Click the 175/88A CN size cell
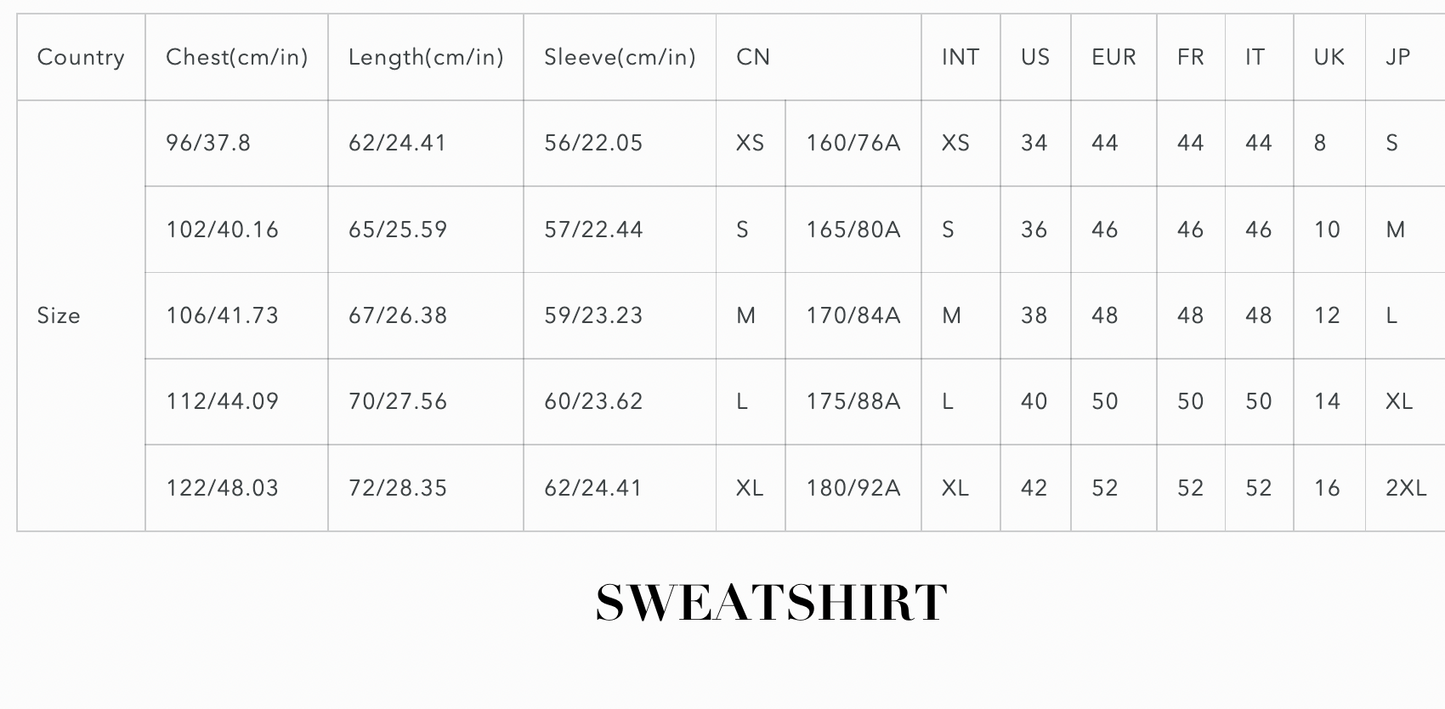 click(x=853, y=401)
